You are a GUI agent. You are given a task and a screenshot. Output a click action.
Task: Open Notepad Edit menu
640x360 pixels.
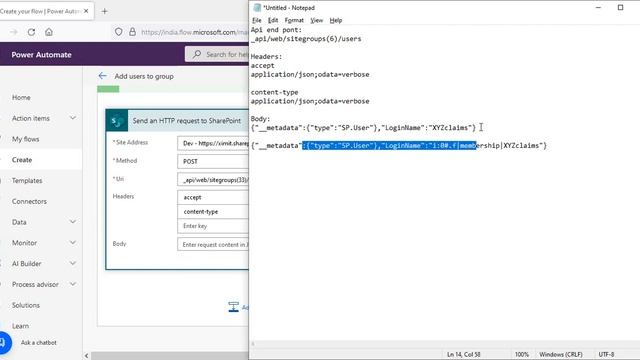pyautogui.click(x=273, y=20)
